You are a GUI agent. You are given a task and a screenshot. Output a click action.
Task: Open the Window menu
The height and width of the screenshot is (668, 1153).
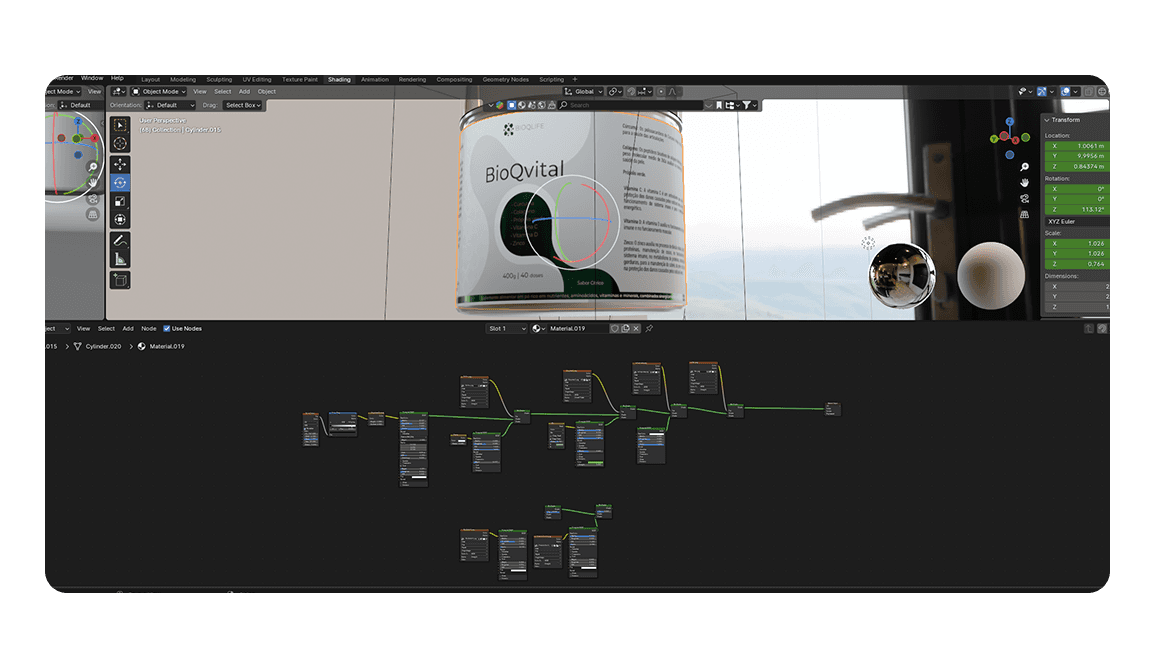(92, 78)
